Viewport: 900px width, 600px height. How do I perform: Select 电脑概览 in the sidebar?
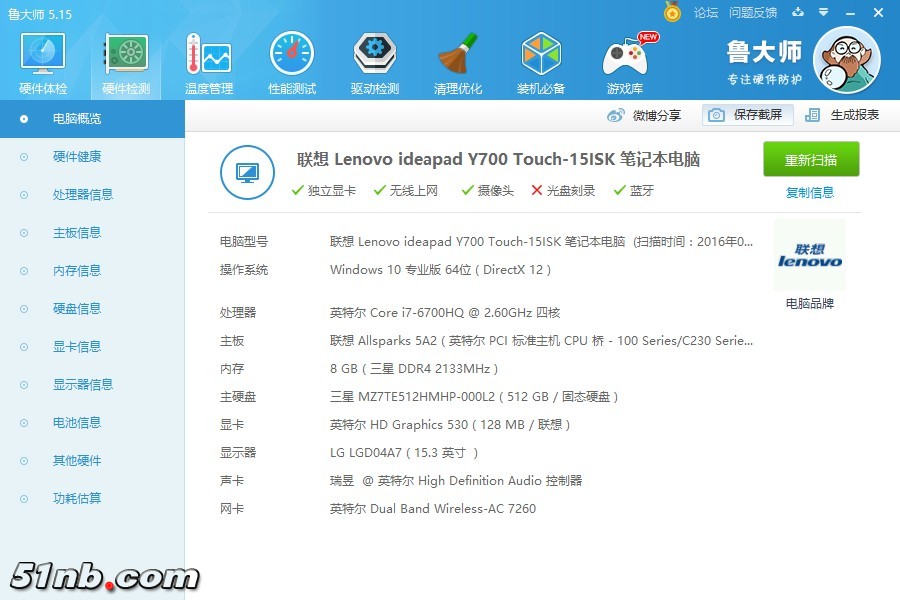tap(92, 119)
